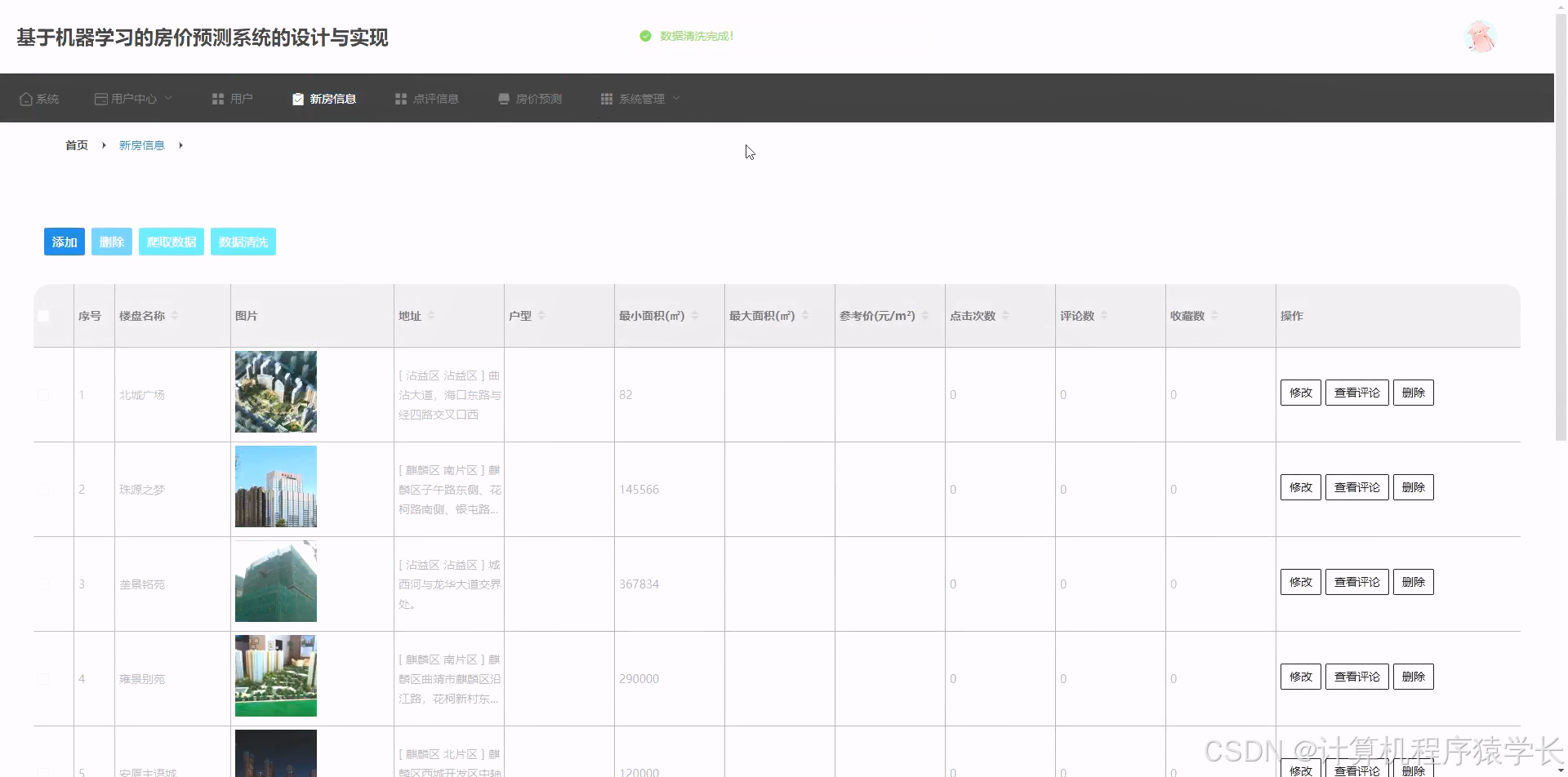Click the 数据清洗 button
Viewport: 1568px width, 777px height.
coord(243,242)
